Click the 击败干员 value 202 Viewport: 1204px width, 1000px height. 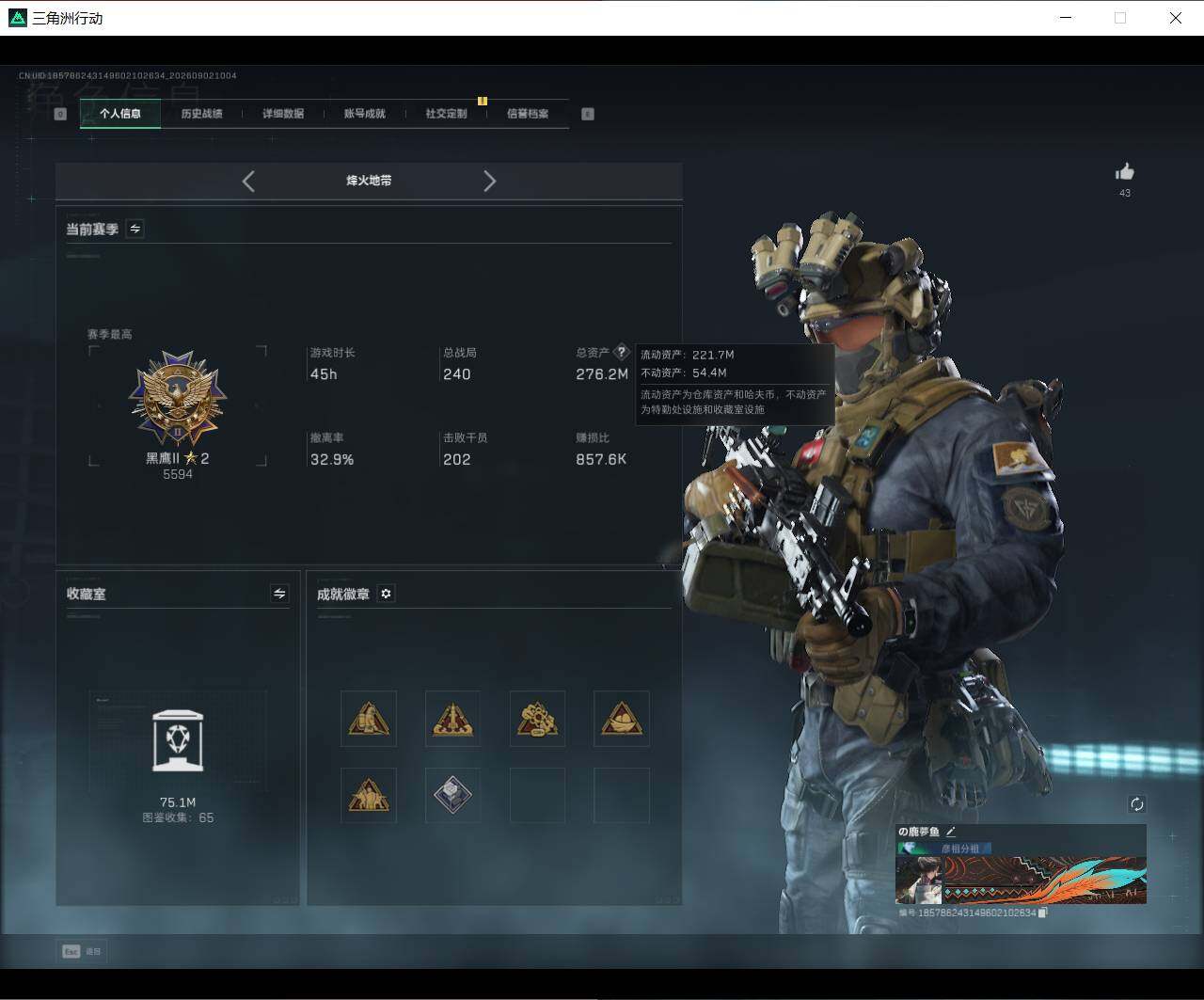click(x=457, y=460)
